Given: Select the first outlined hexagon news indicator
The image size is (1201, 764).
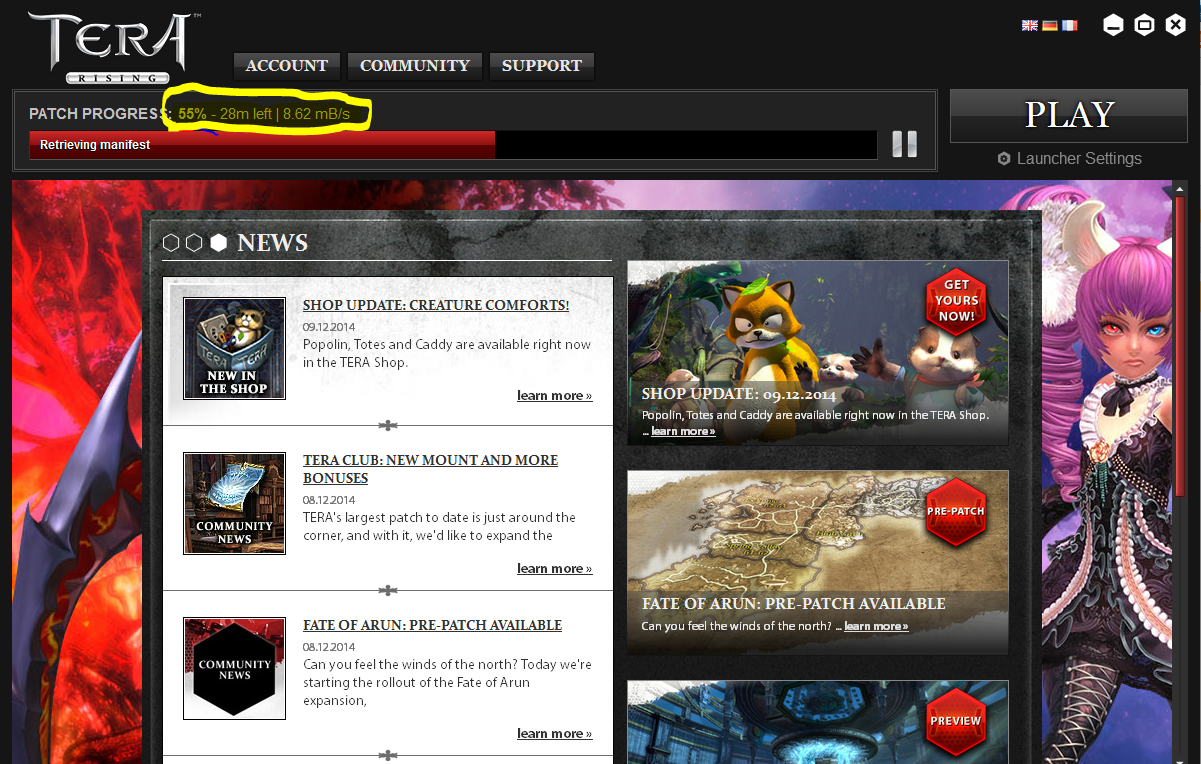Looking at the screenshot, I should point(171,243).
